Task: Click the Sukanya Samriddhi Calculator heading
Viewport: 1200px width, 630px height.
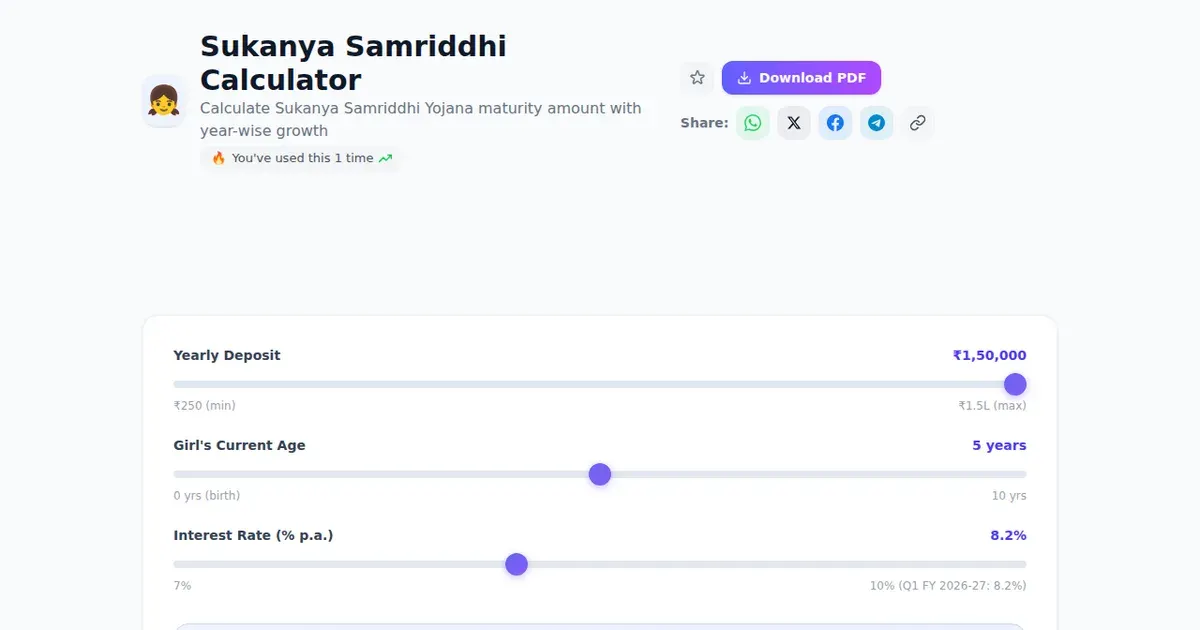Action: tap(353, 62)
